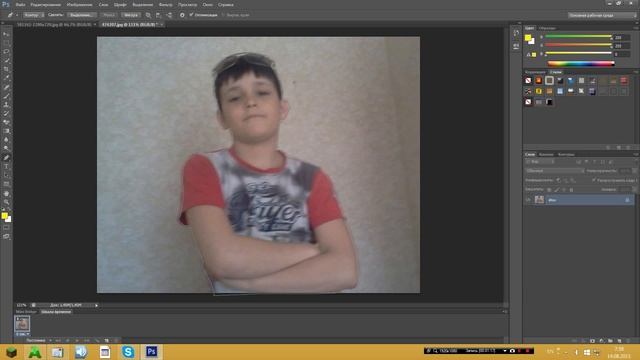Select the Eyedropper tool
This screenshot has width=640, height=360.
click(6, 78)
